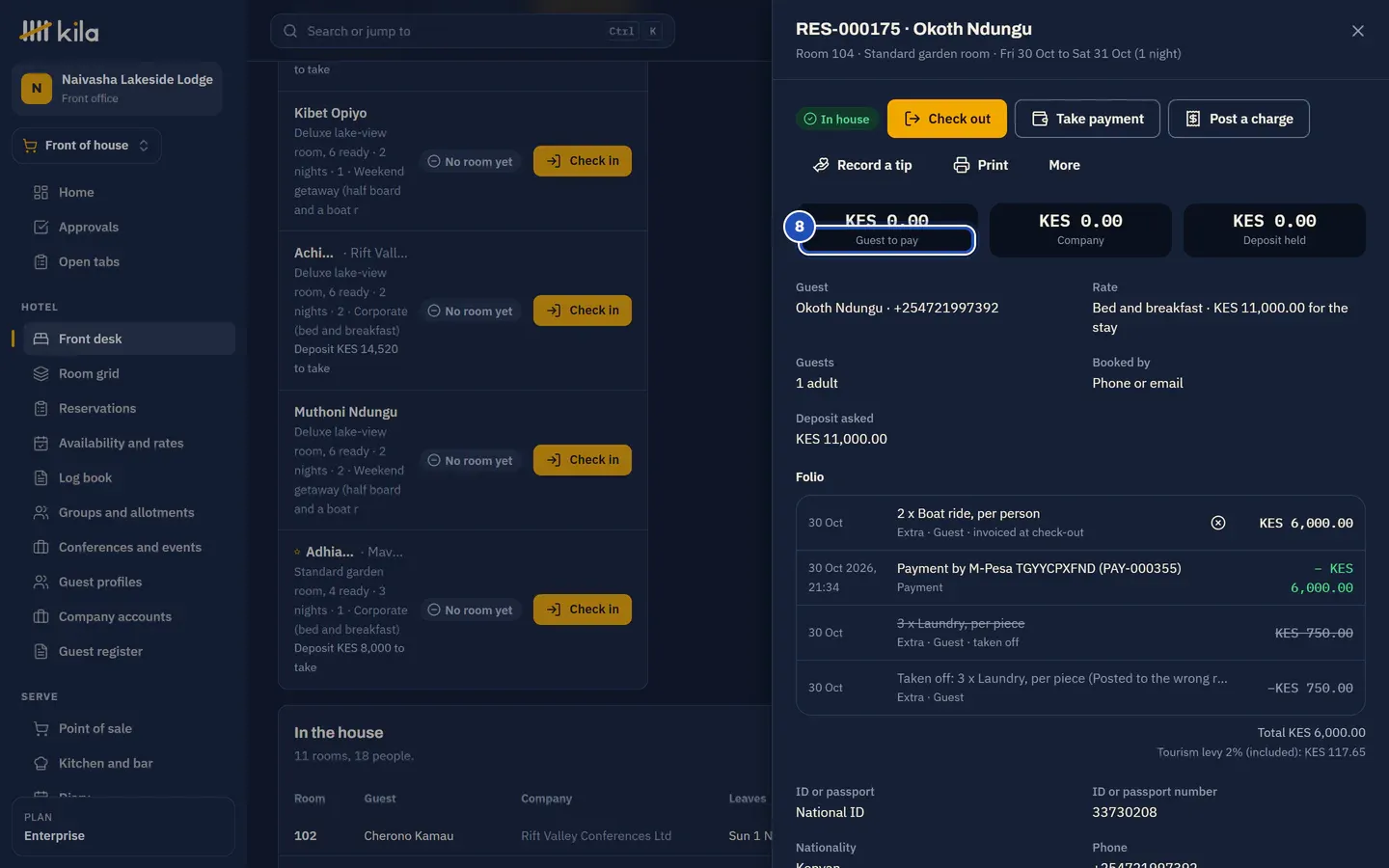Click the Guest profiles icon

41,582
